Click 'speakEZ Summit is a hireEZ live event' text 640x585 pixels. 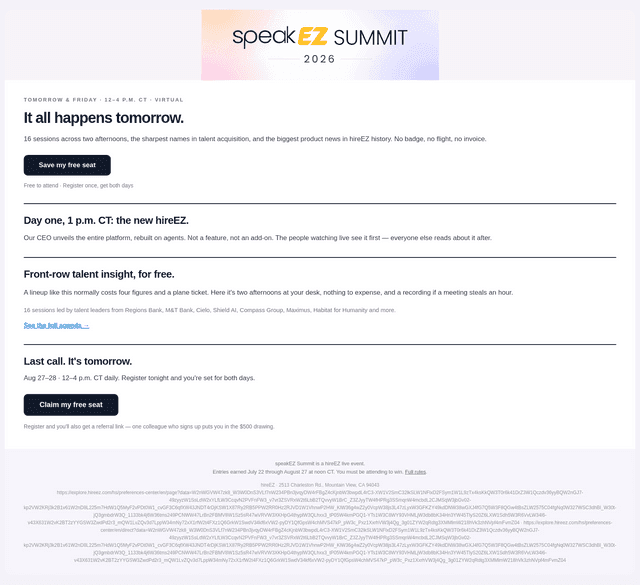pyautogui.click(x=320, y=464)
